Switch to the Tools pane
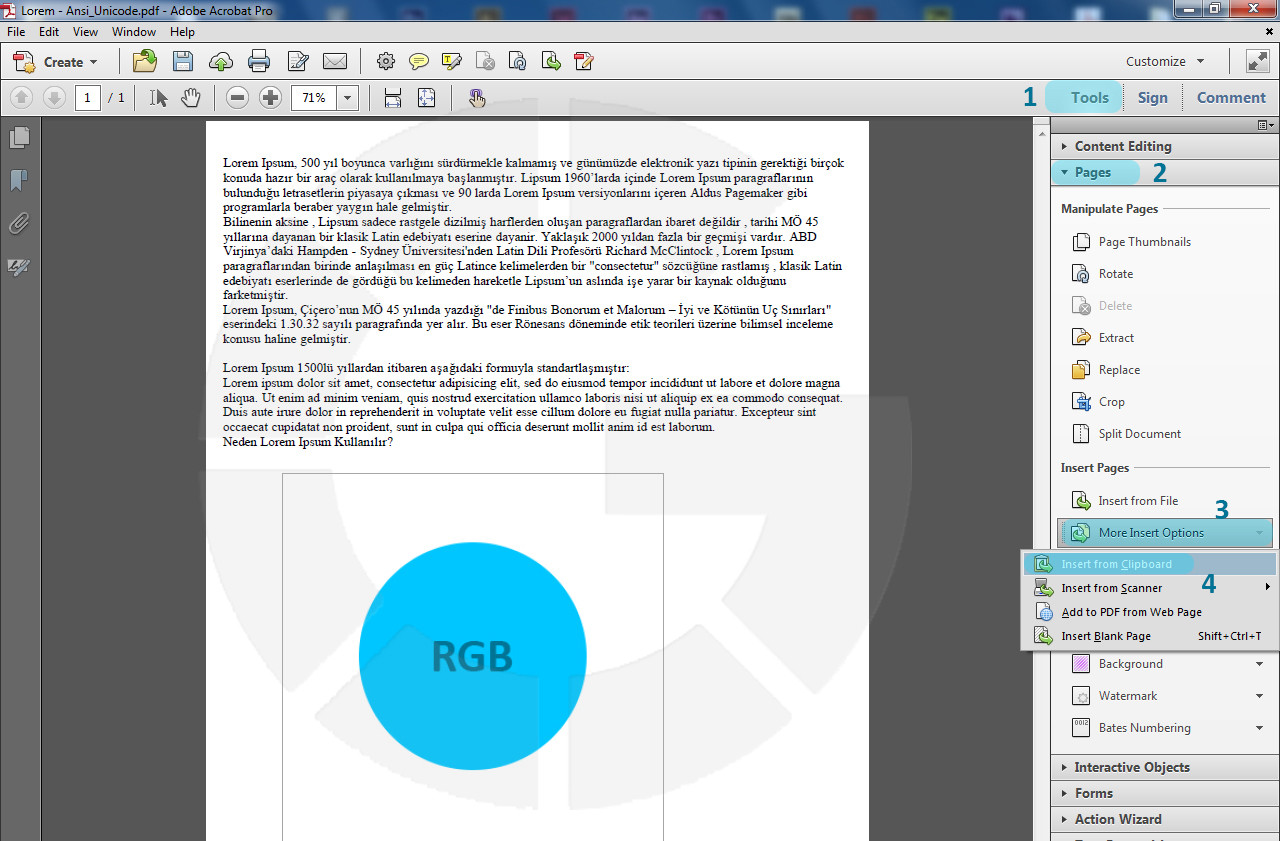 click(x=1089, y=97)
